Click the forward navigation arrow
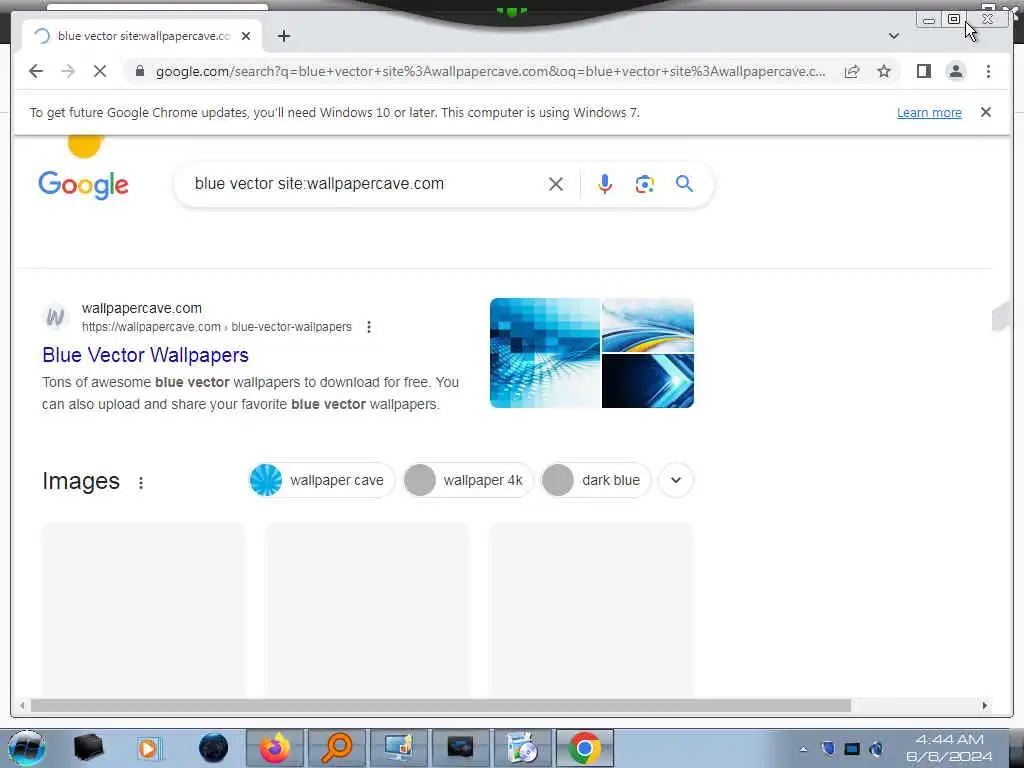Screen dimensions: 1024x768 [x=68, y=71]
